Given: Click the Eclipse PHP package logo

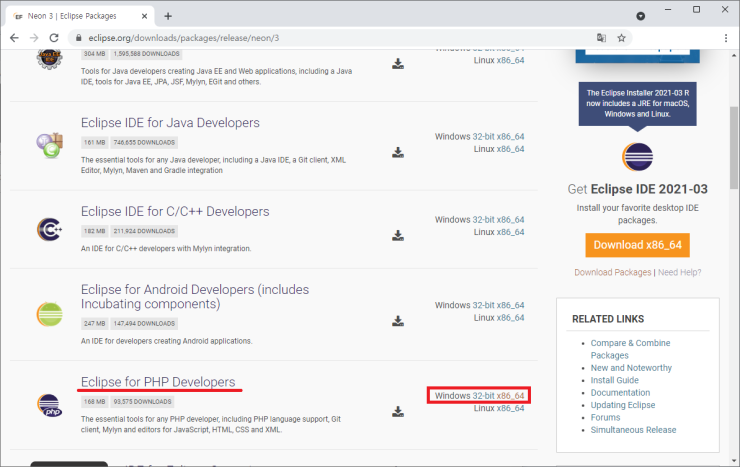Looking at the screenshot, I should click(48, 405).
